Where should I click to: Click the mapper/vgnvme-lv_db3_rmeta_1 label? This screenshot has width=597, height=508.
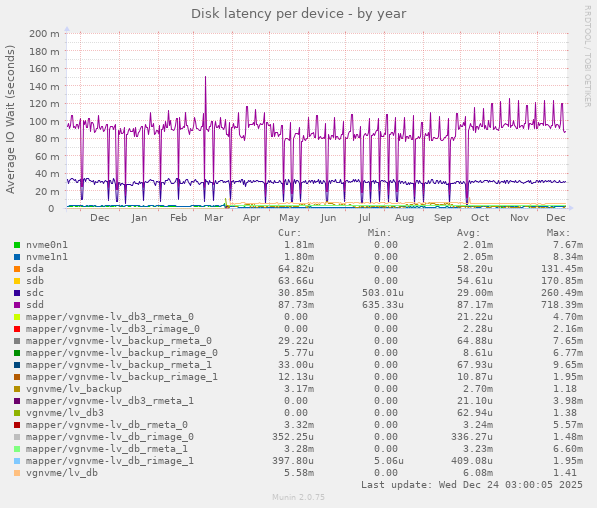tap(110, 401)
